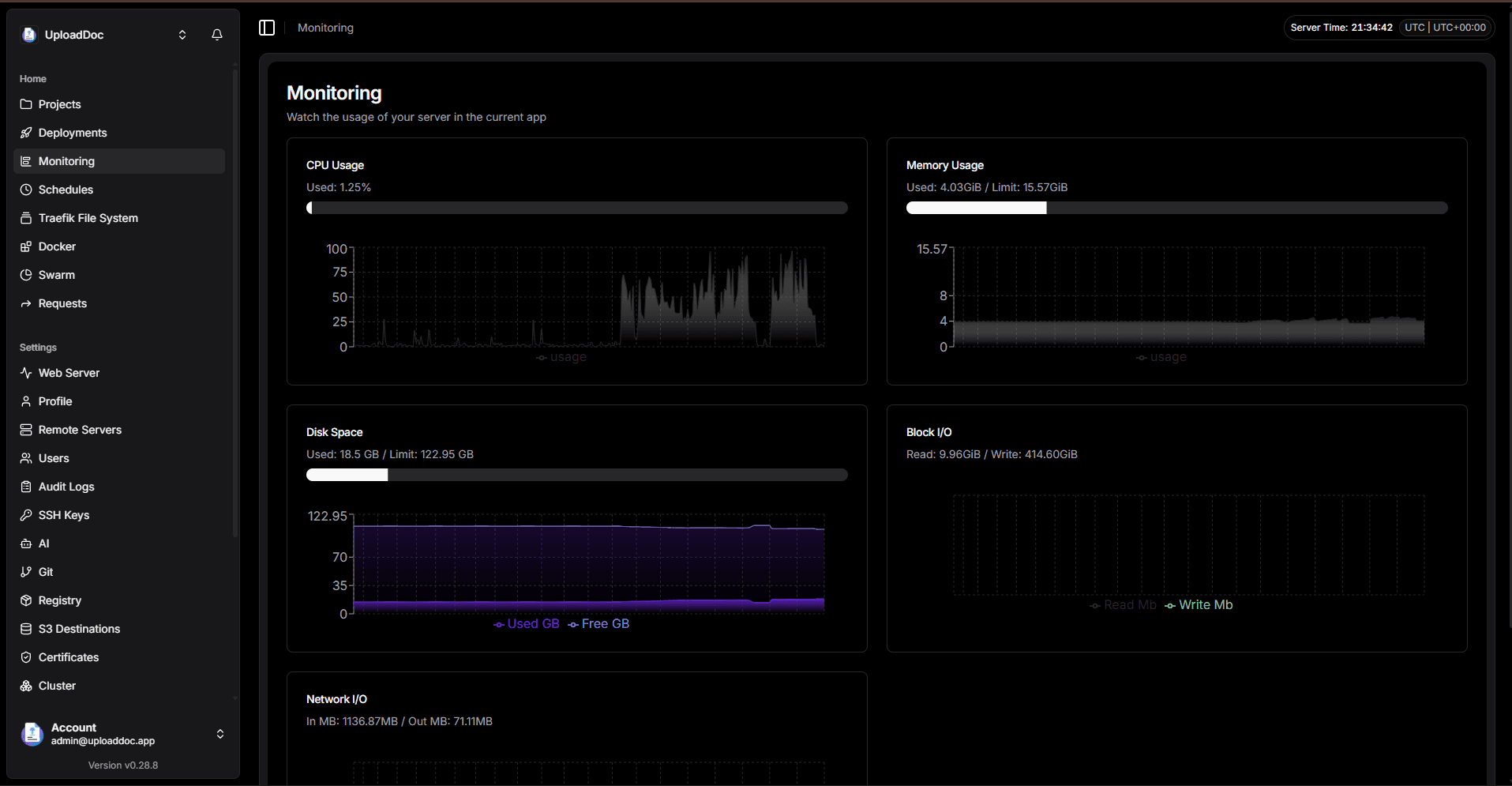Click the Monitoring breadcrumb text
Screen dimensions: 1512x786
[x=325, y=28]
